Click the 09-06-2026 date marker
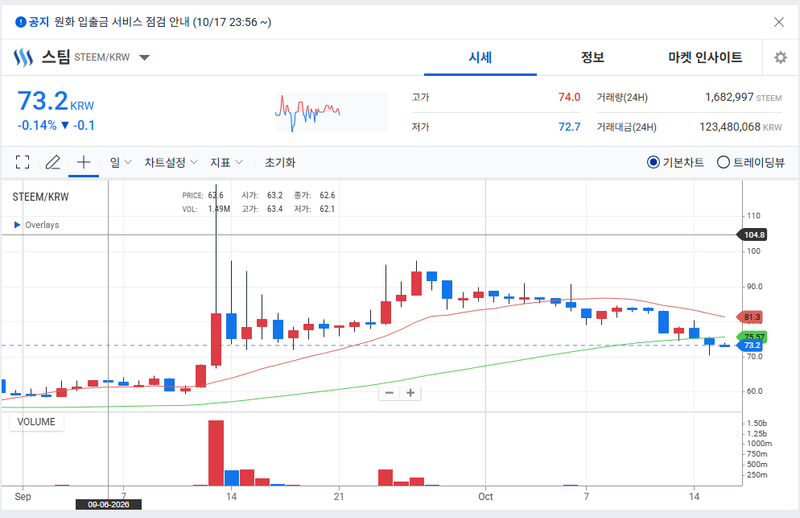The width and height of the screenshot is (800, 518). [x=109, y=504]
